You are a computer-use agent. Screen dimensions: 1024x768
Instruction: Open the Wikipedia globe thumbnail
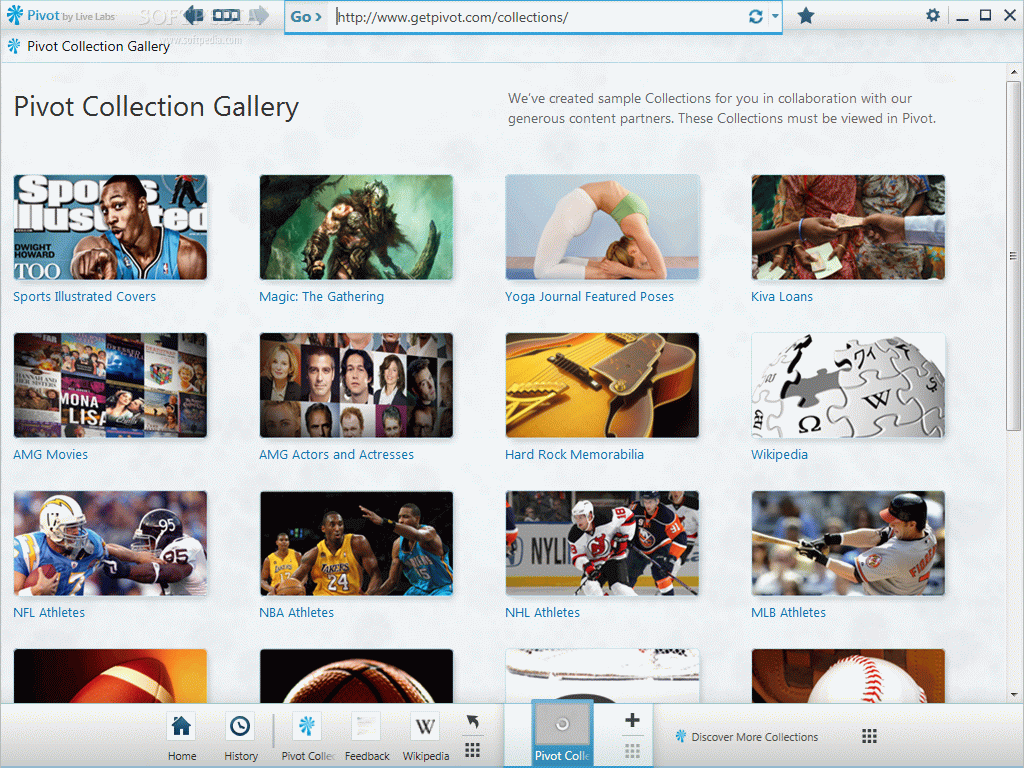pyautogui.click(x=848, y=385)
